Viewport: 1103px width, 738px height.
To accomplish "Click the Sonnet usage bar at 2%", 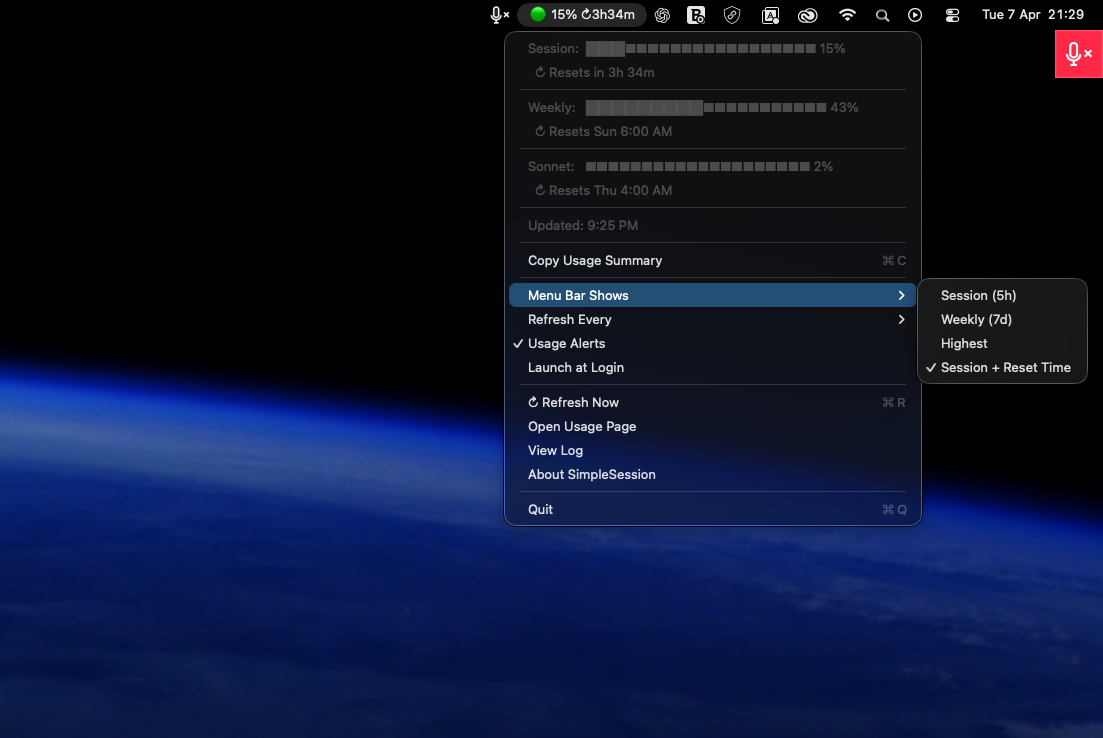I will tap(698, 167).
